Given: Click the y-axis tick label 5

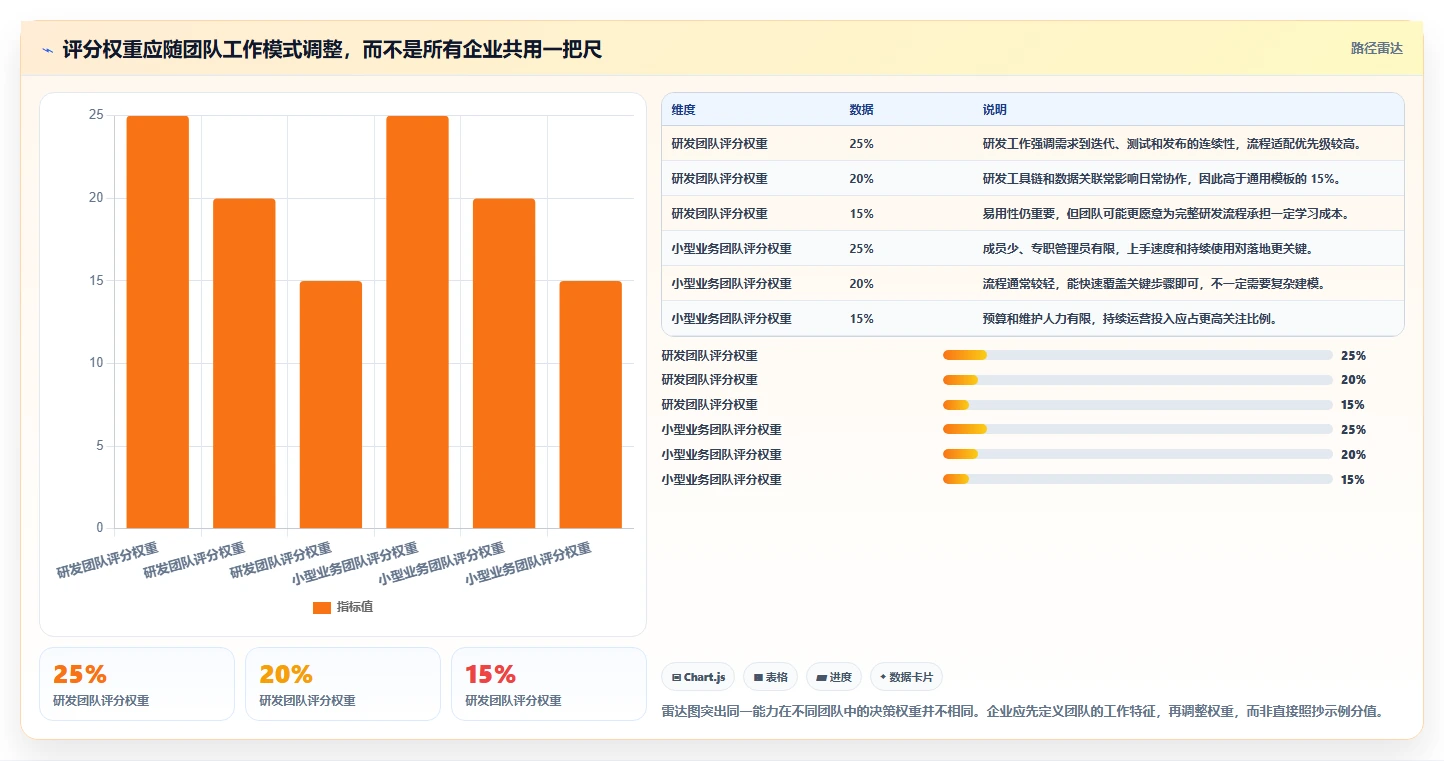Looking at the screenshot, I should click(x=99, y=446).
